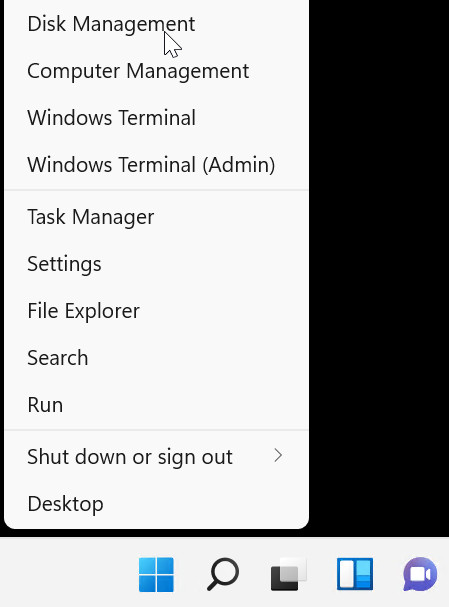This screenshot has height=607, width=449.
Task: Open the Run dialog entry
Action: tap(156, 405)
